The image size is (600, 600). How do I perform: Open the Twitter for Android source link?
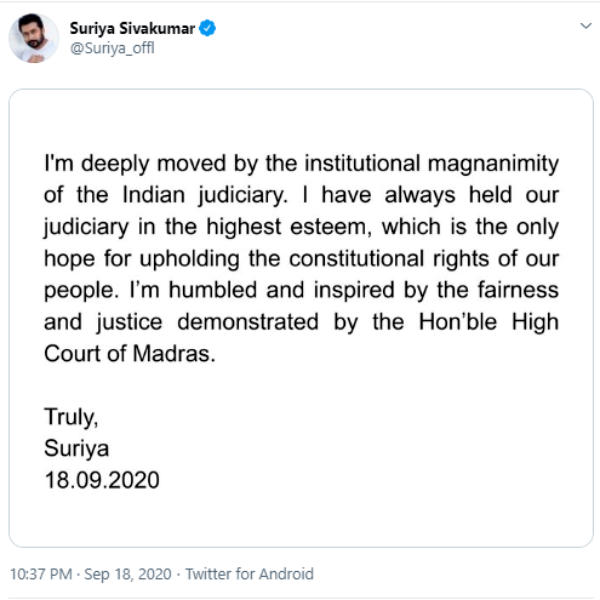pos(249,574)
